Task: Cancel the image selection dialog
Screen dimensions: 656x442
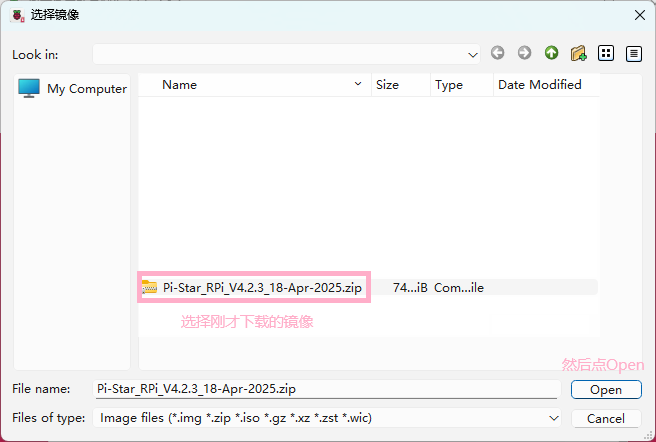Action: pos(606,418)
